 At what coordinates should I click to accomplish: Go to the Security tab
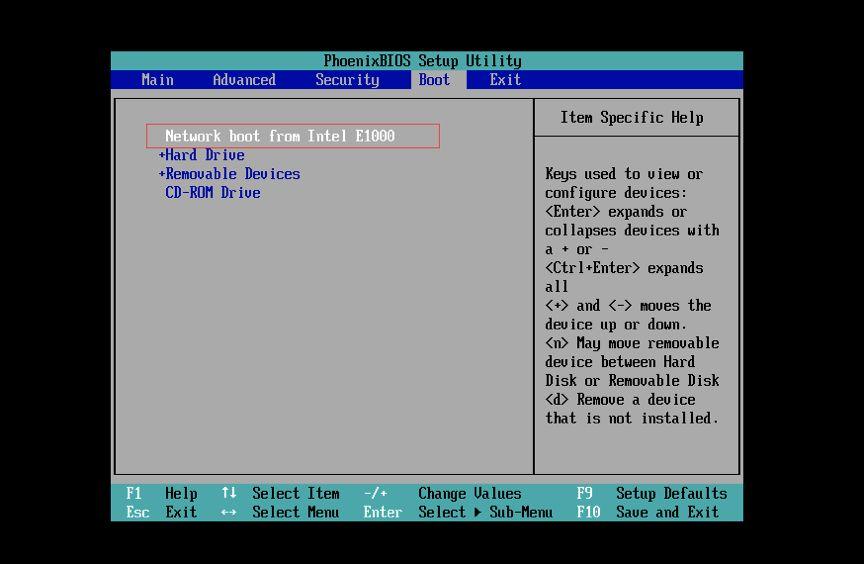pyautogui.click(x=347, y=80)
